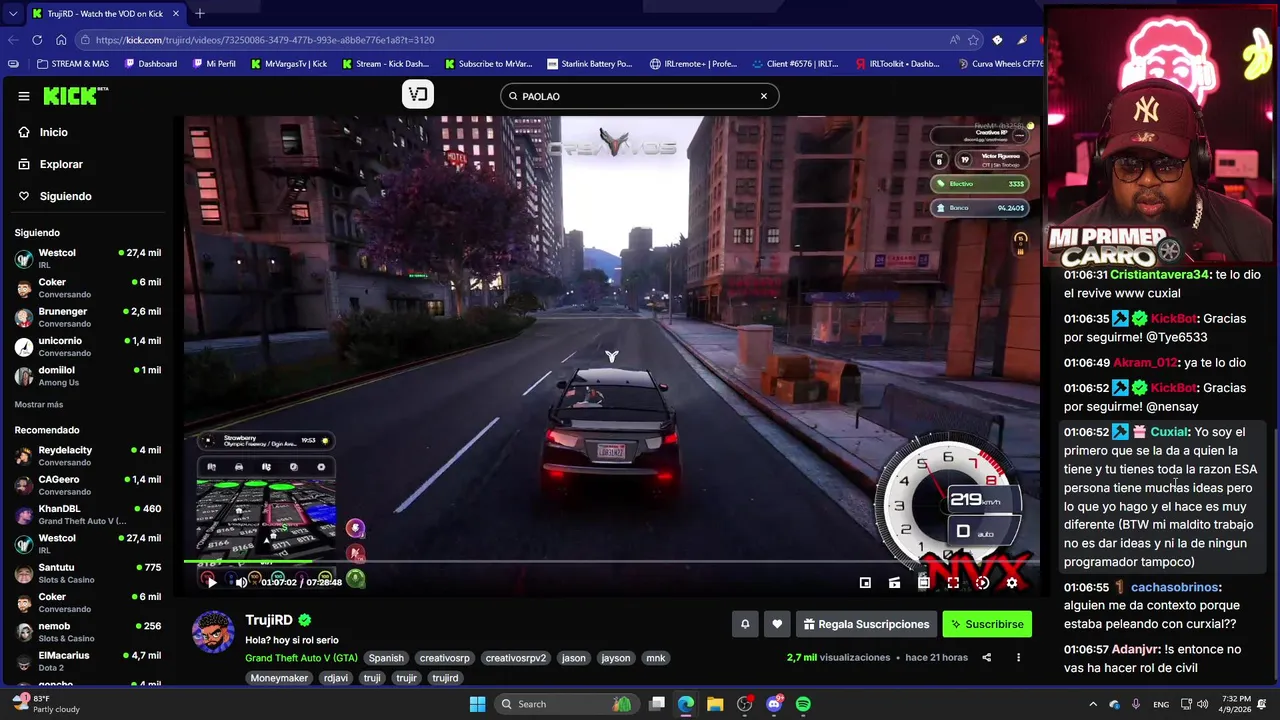This screenshot has height=720, width=1280.
Task: Select the Moneymaker tag
Action: coord(279,678)
